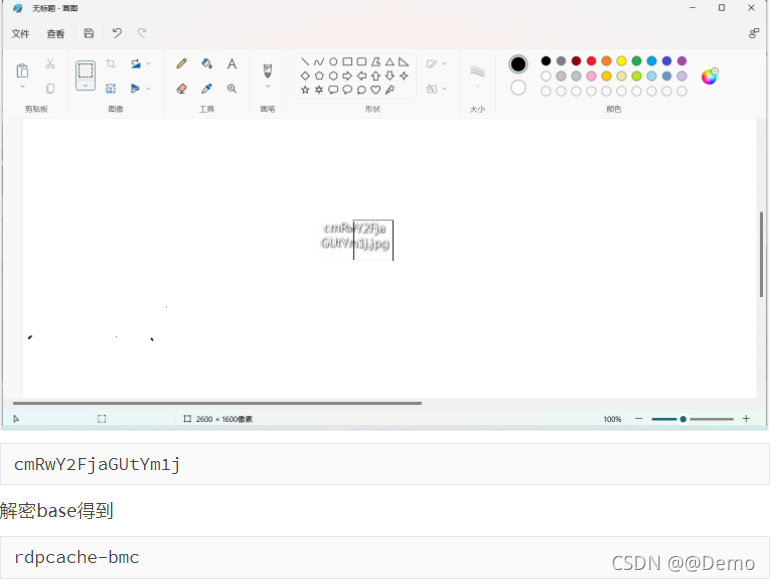The width and height of the screenshot is (770, 581).
Task: Click the Crop icon
Action: [111, 63]
